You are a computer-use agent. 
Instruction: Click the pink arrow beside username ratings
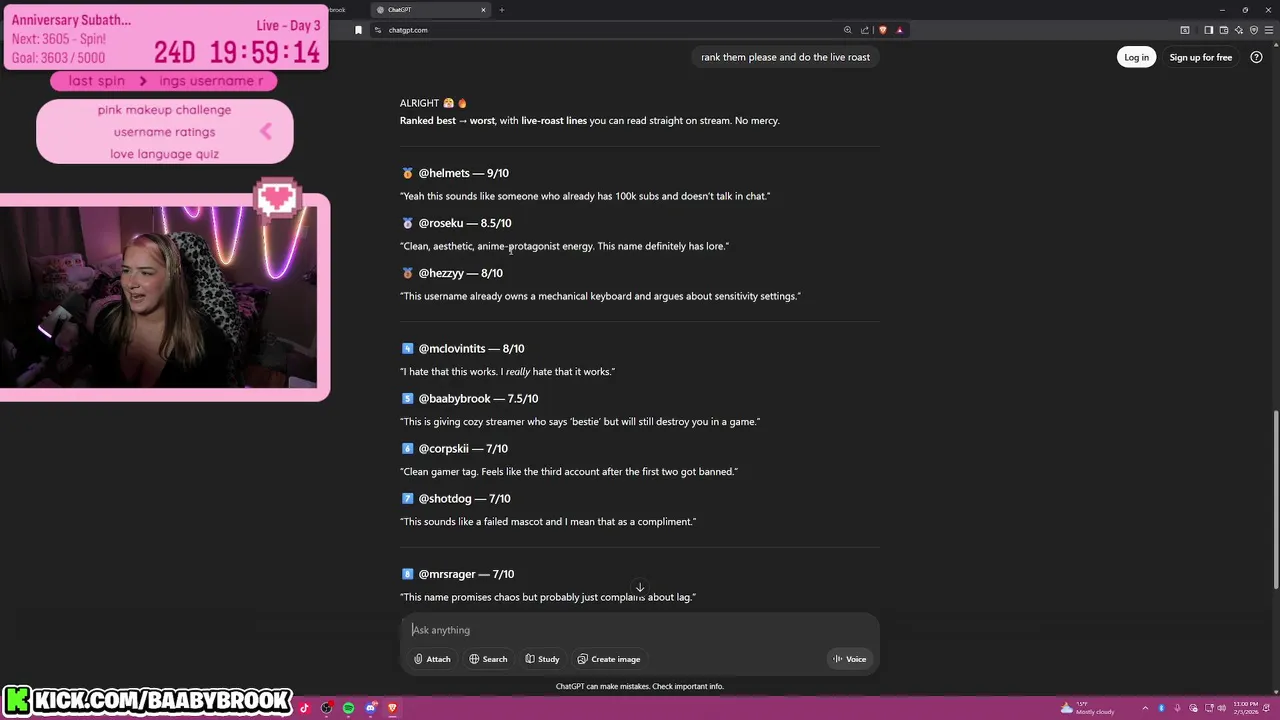[266, 131]
